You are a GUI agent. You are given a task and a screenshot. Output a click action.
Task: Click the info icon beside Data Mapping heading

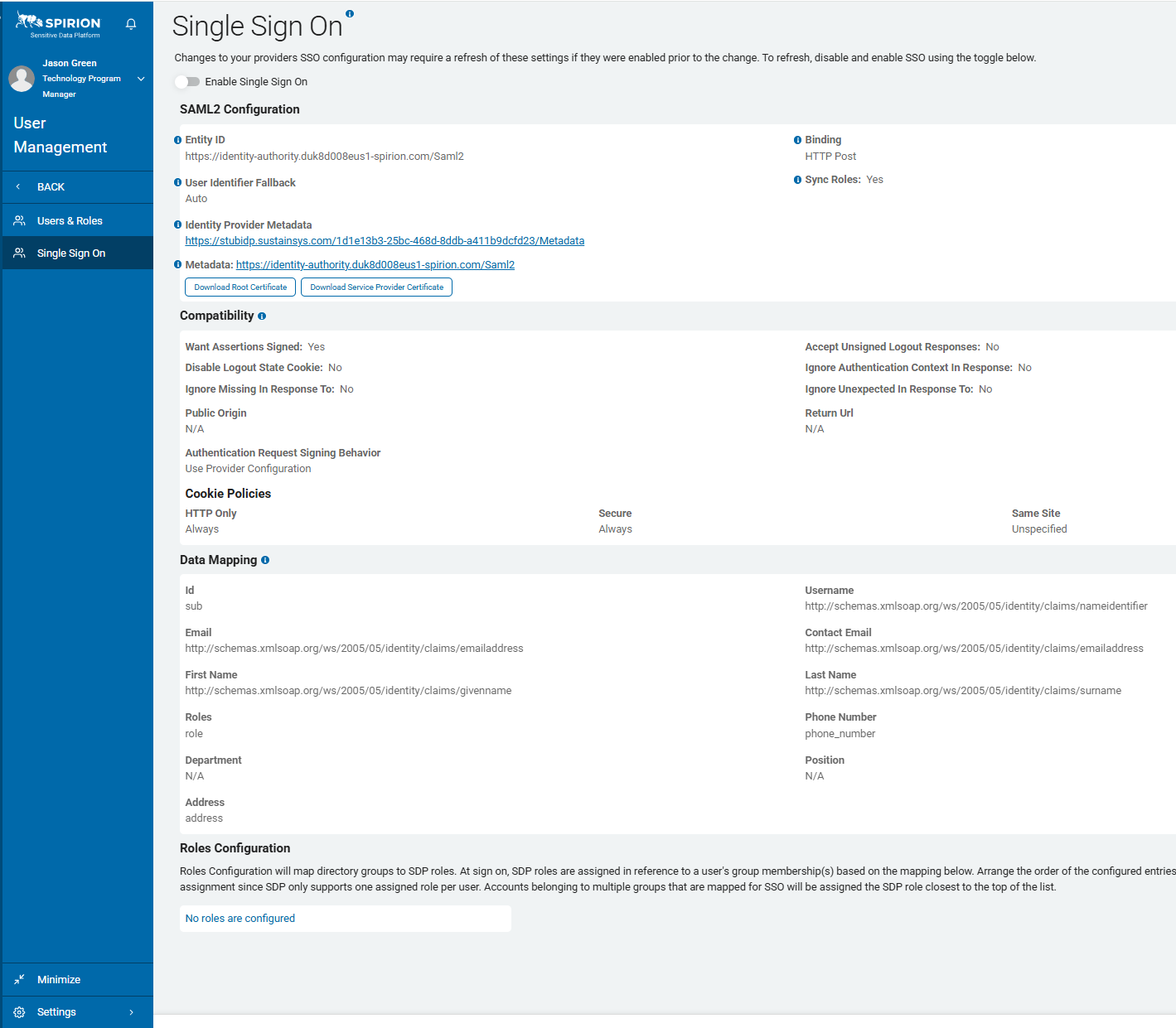pos(265,560)
